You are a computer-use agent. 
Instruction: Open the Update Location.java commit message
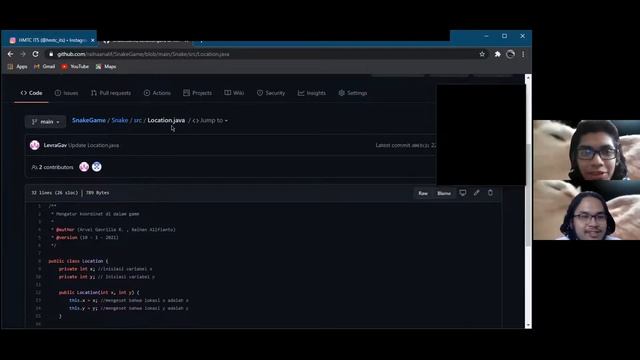[x=94, y=145]
